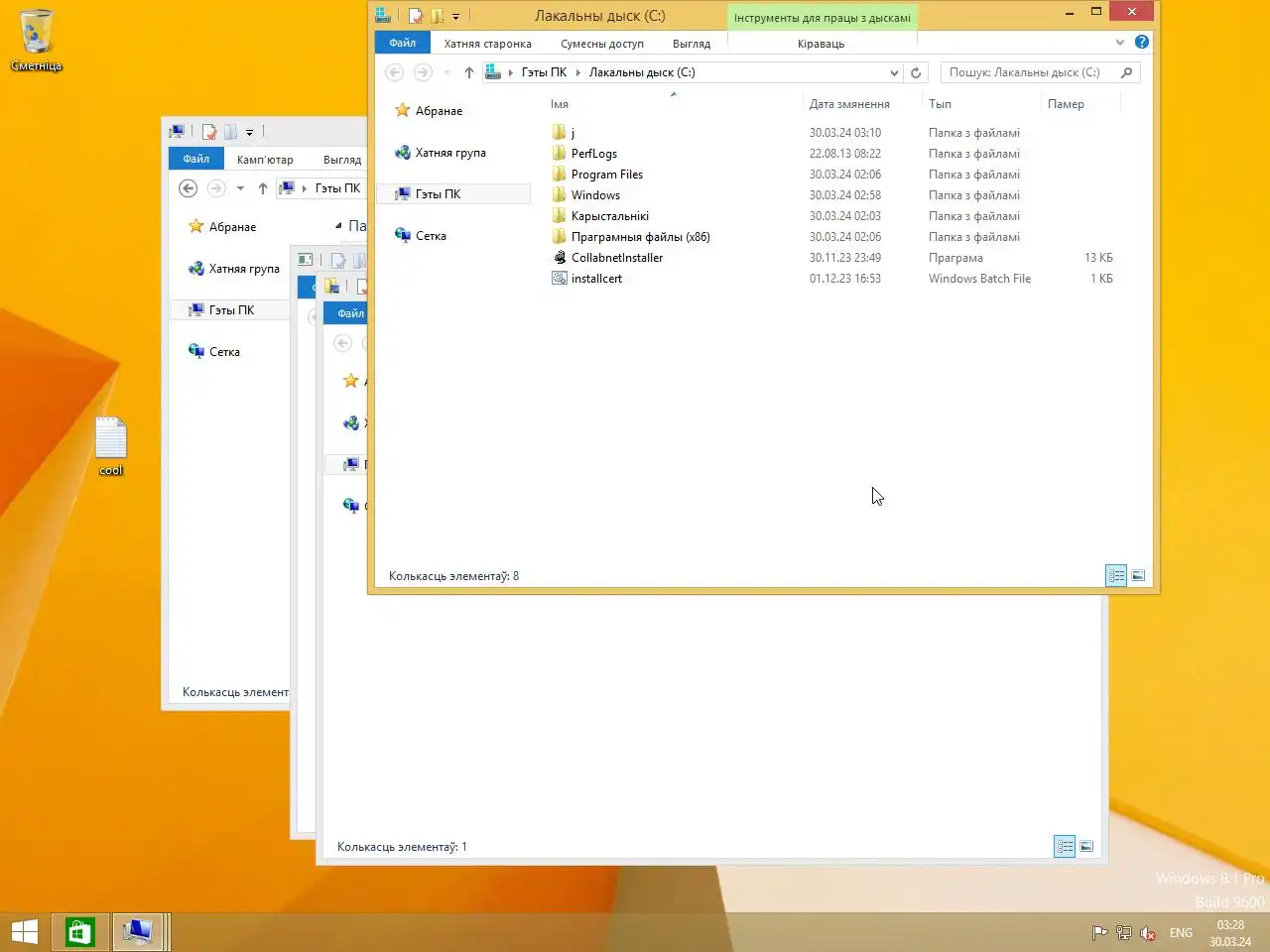Click the 13 КБ size value

[1098, 258]
